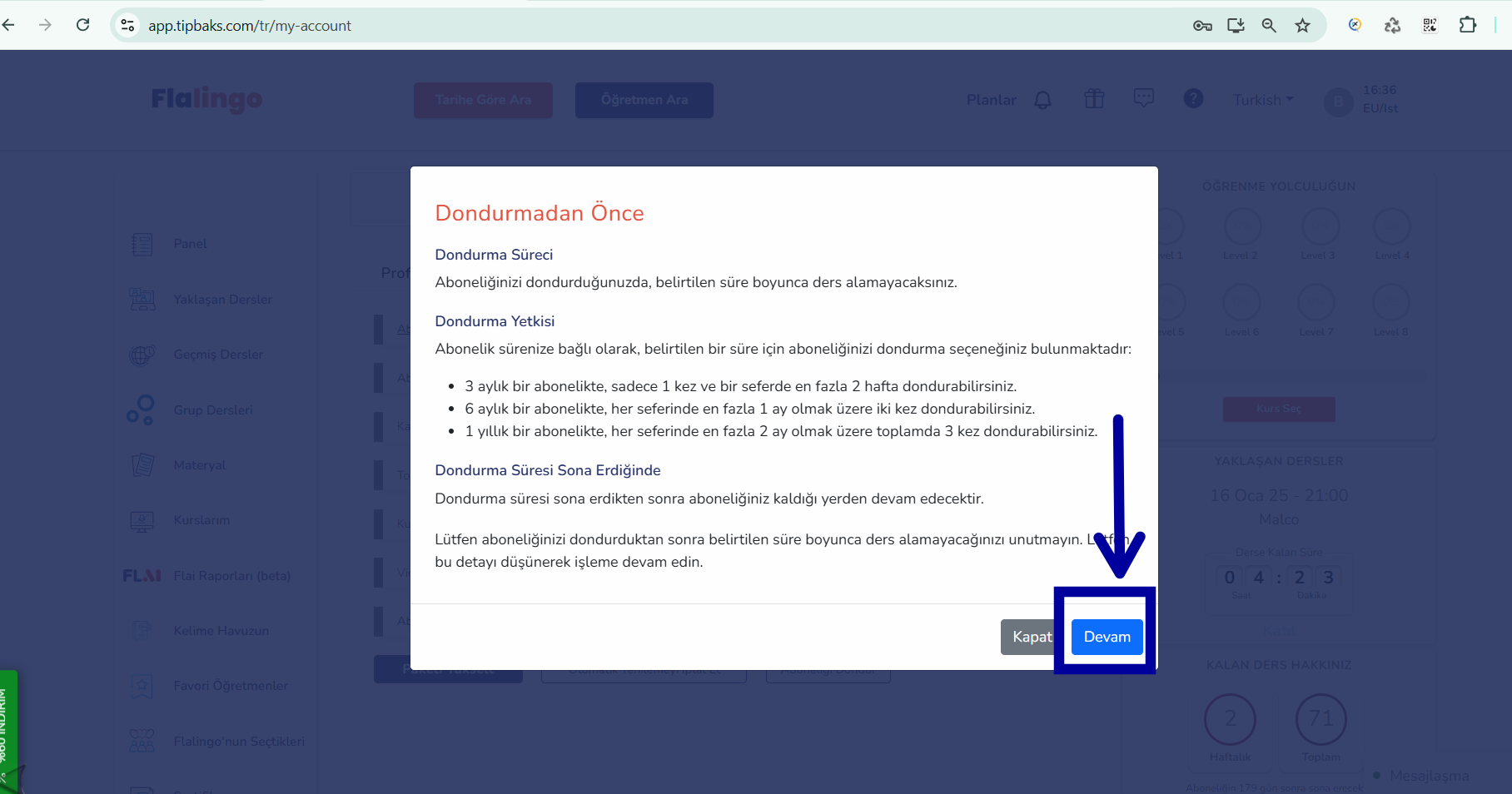
Task: Bookmark this page with the star icon
Action: (1303, 26)
